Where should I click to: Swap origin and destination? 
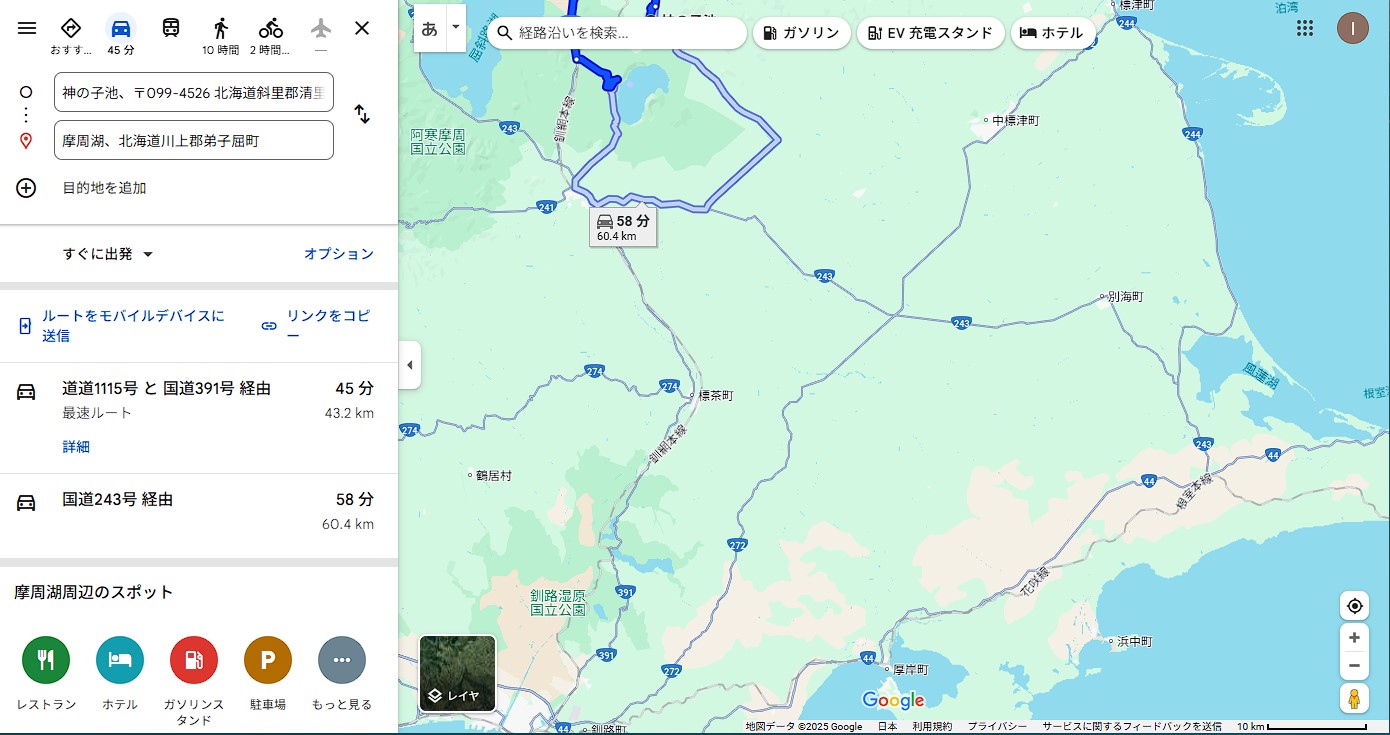tap(362, 115)
